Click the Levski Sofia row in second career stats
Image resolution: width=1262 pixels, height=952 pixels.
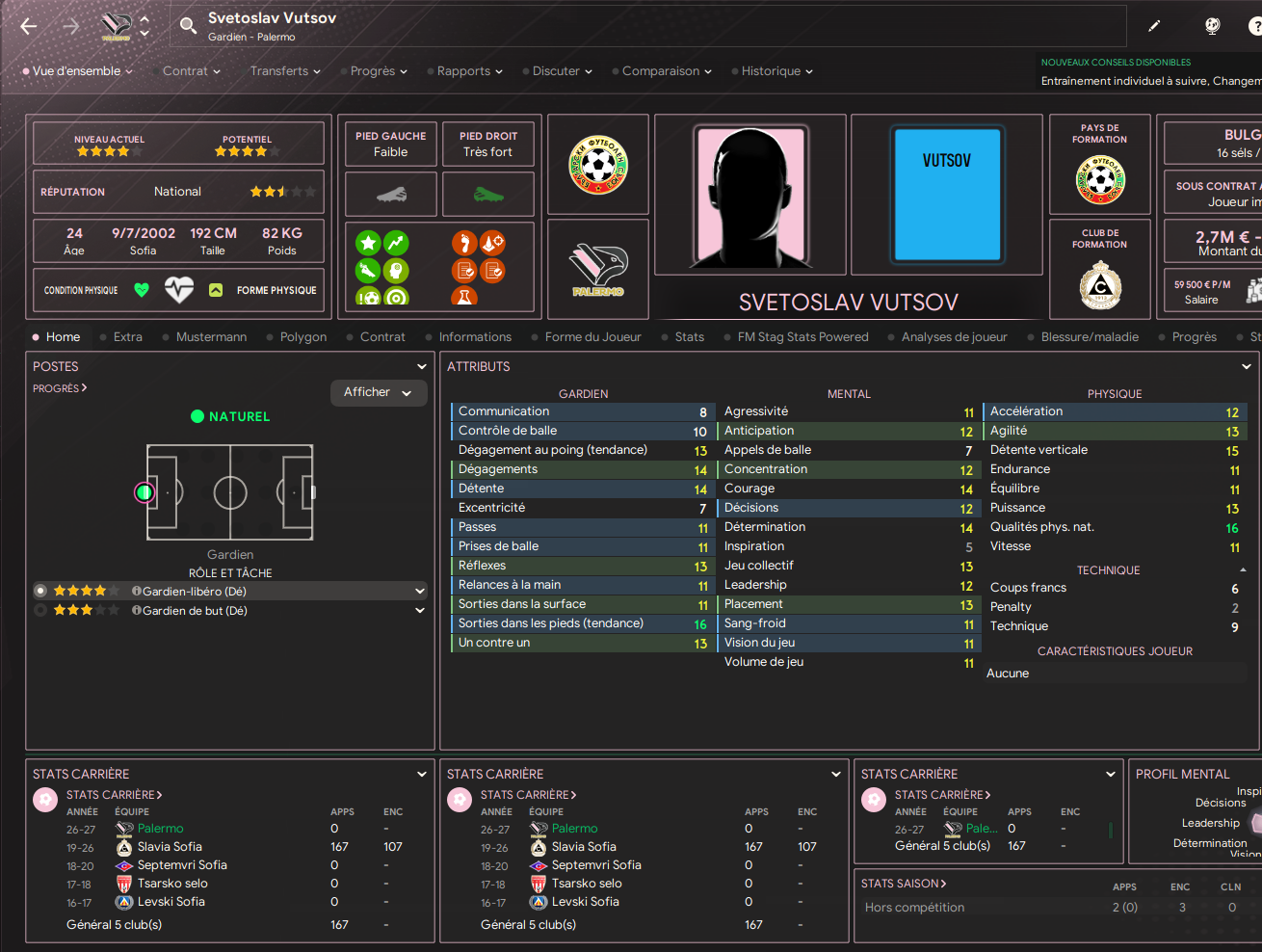645,902
